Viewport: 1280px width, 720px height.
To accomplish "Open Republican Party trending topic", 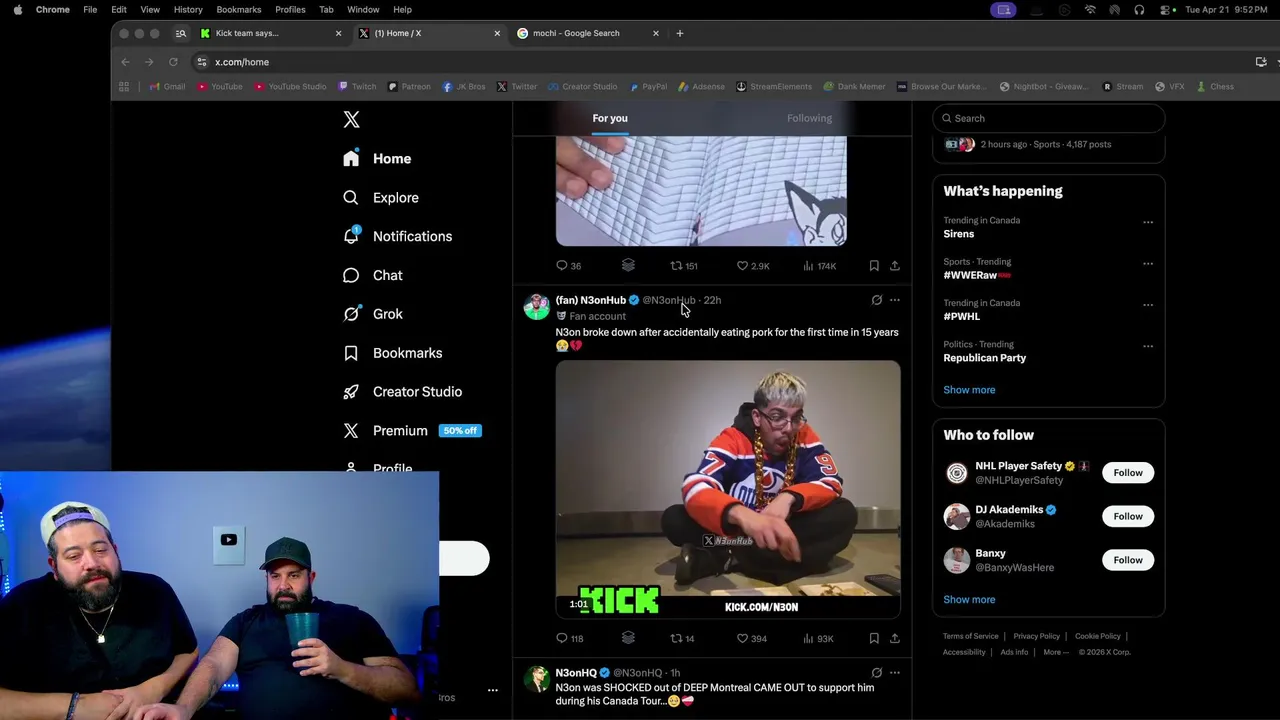I will (984, 358).
